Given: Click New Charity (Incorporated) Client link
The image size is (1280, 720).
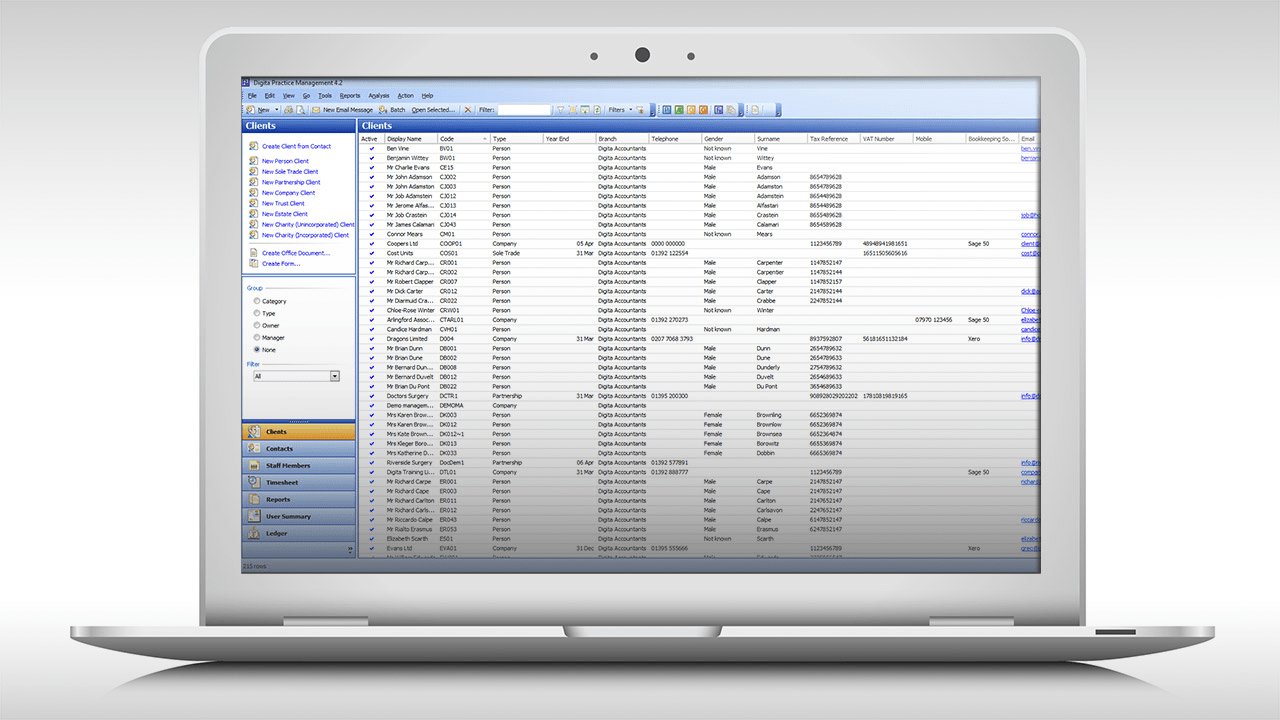Looking at the screenshot, I should coord(305,235).
